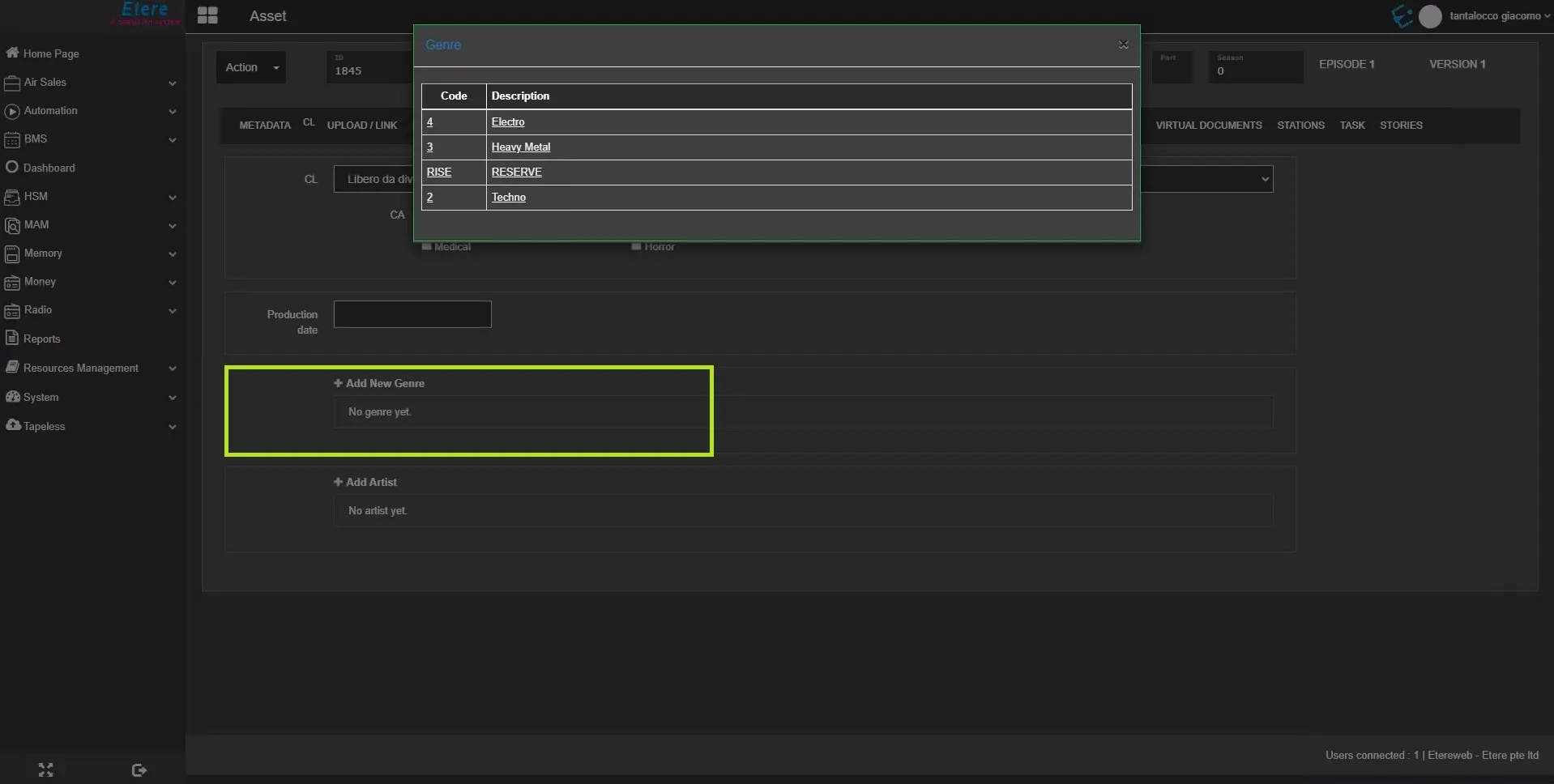Select the Heavy Metal genre link
This screenshot has width=1554, height=784.
coord(520,147)
